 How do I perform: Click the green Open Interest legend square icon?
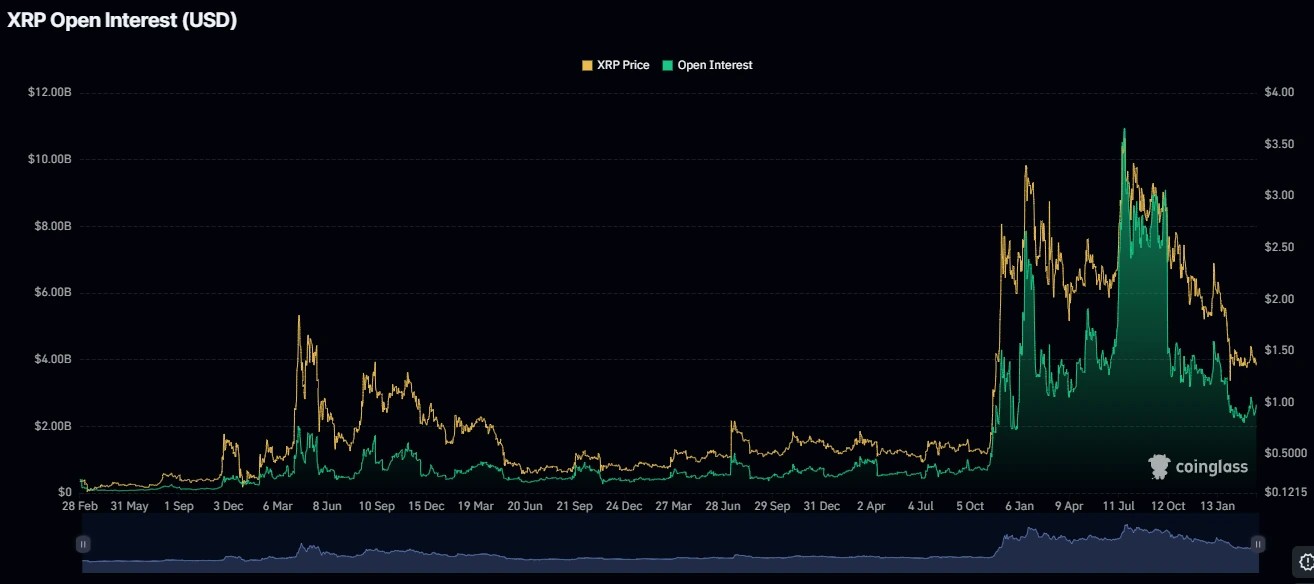[666, 64]
